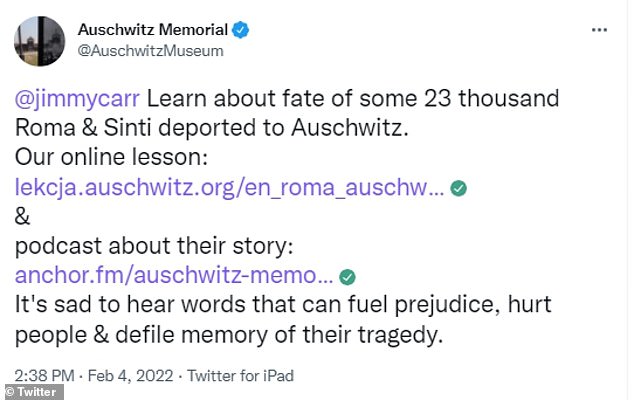634x400 pixels.
Task: Click green checkmark beside lekcja.auschwitz.org link
Action: 458,186
